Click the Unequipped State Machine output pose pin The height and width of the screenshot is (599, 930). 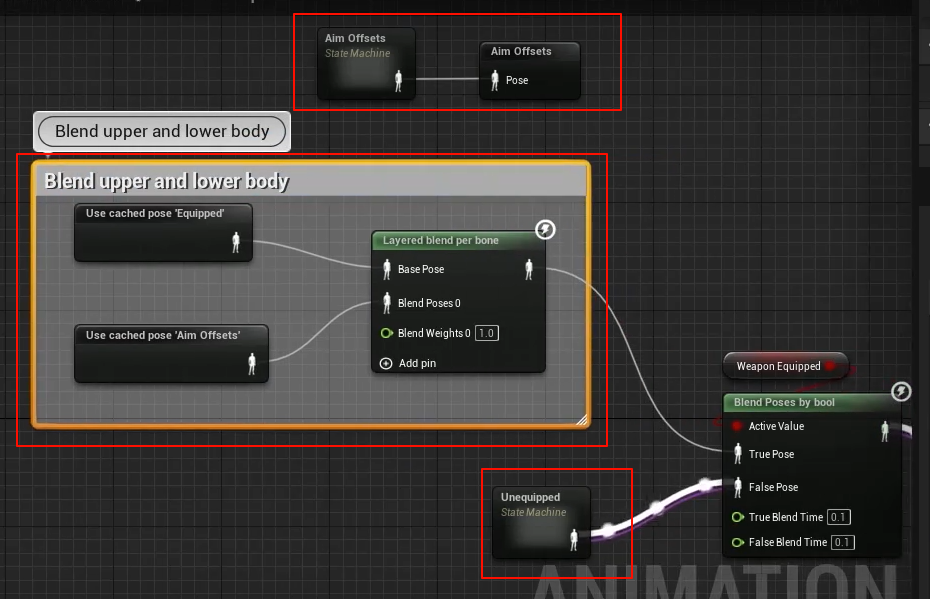574,540
